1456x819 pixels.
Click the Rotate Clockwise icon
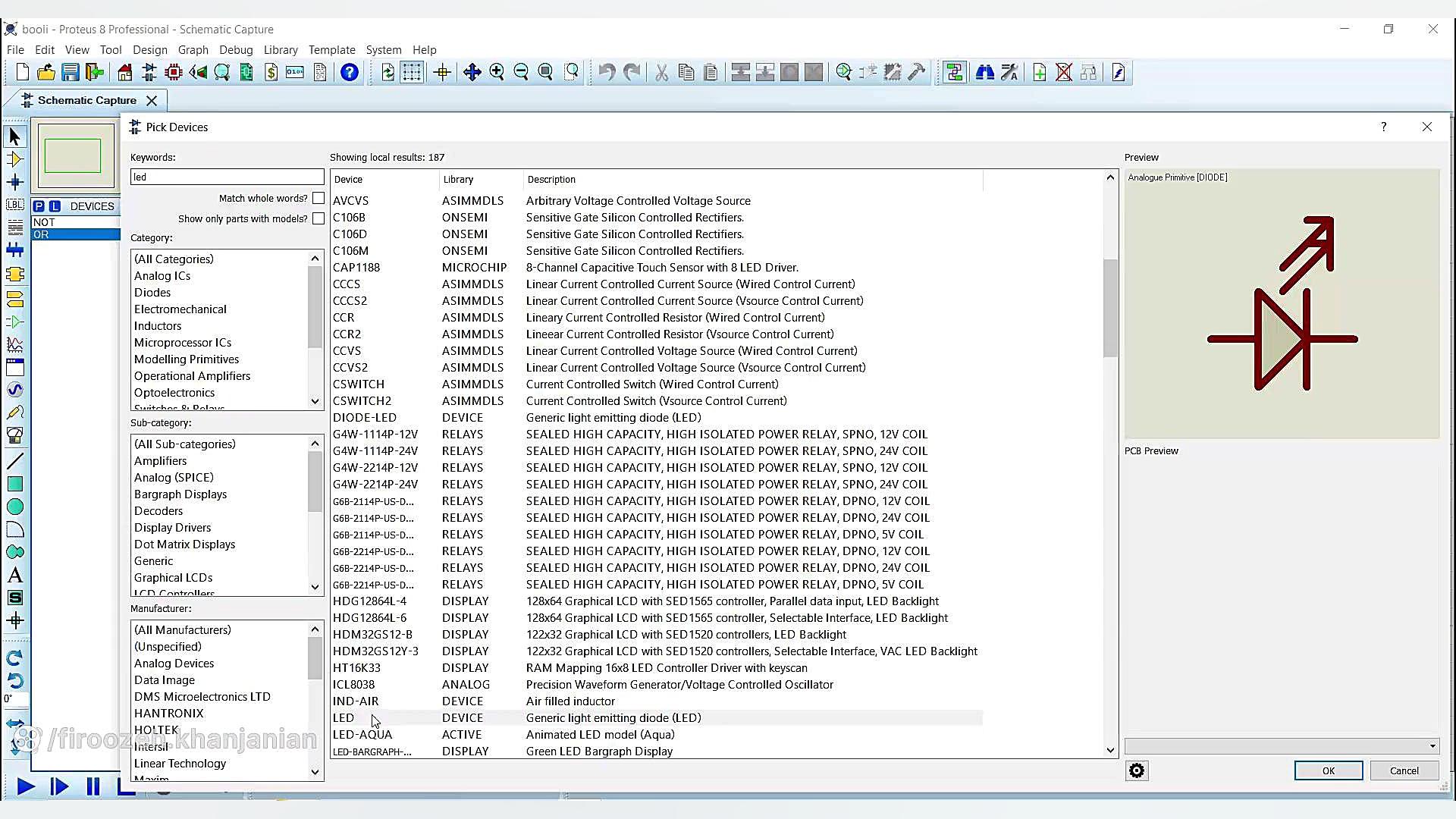(14, 658)
